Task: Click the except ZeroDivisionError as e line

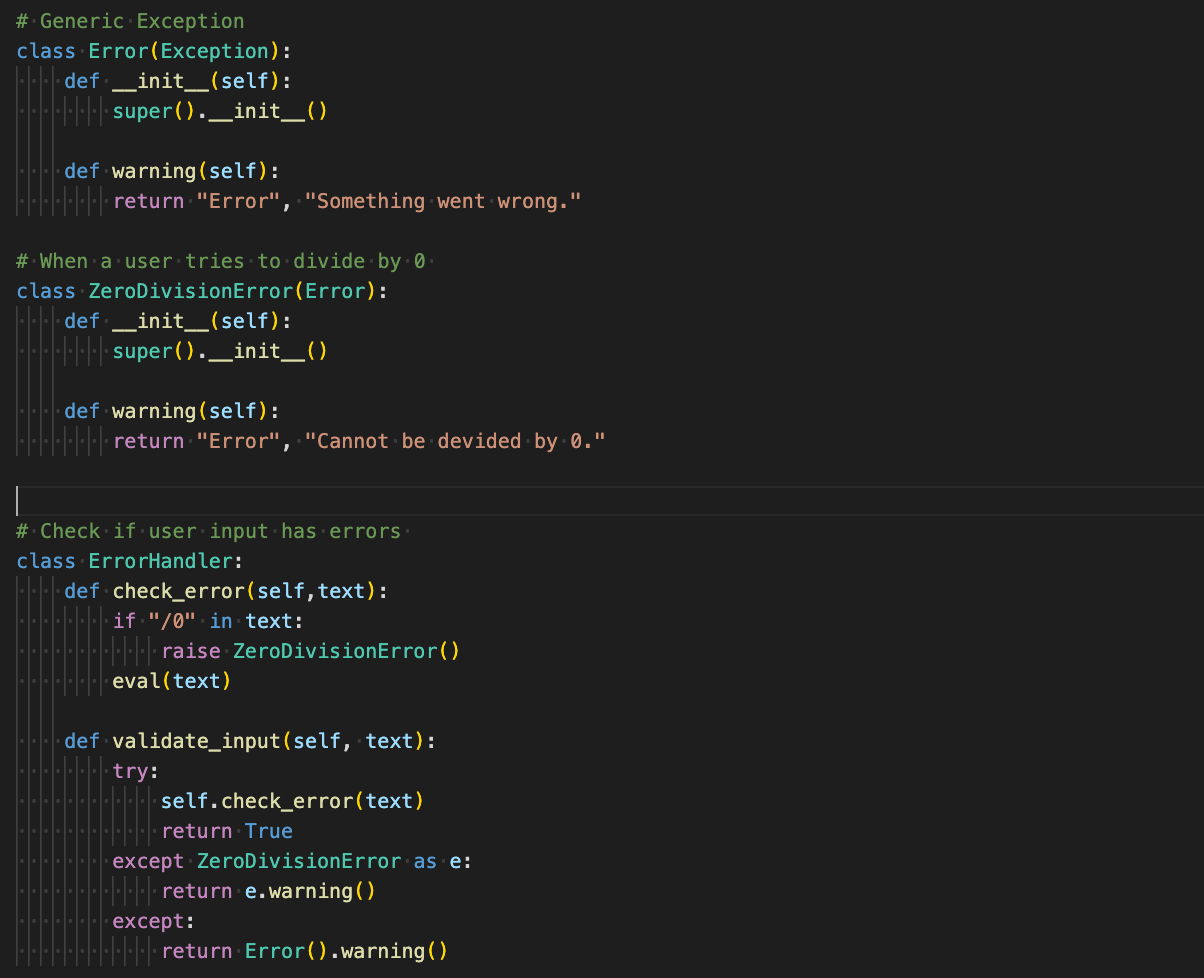Action: pos(290,860)
